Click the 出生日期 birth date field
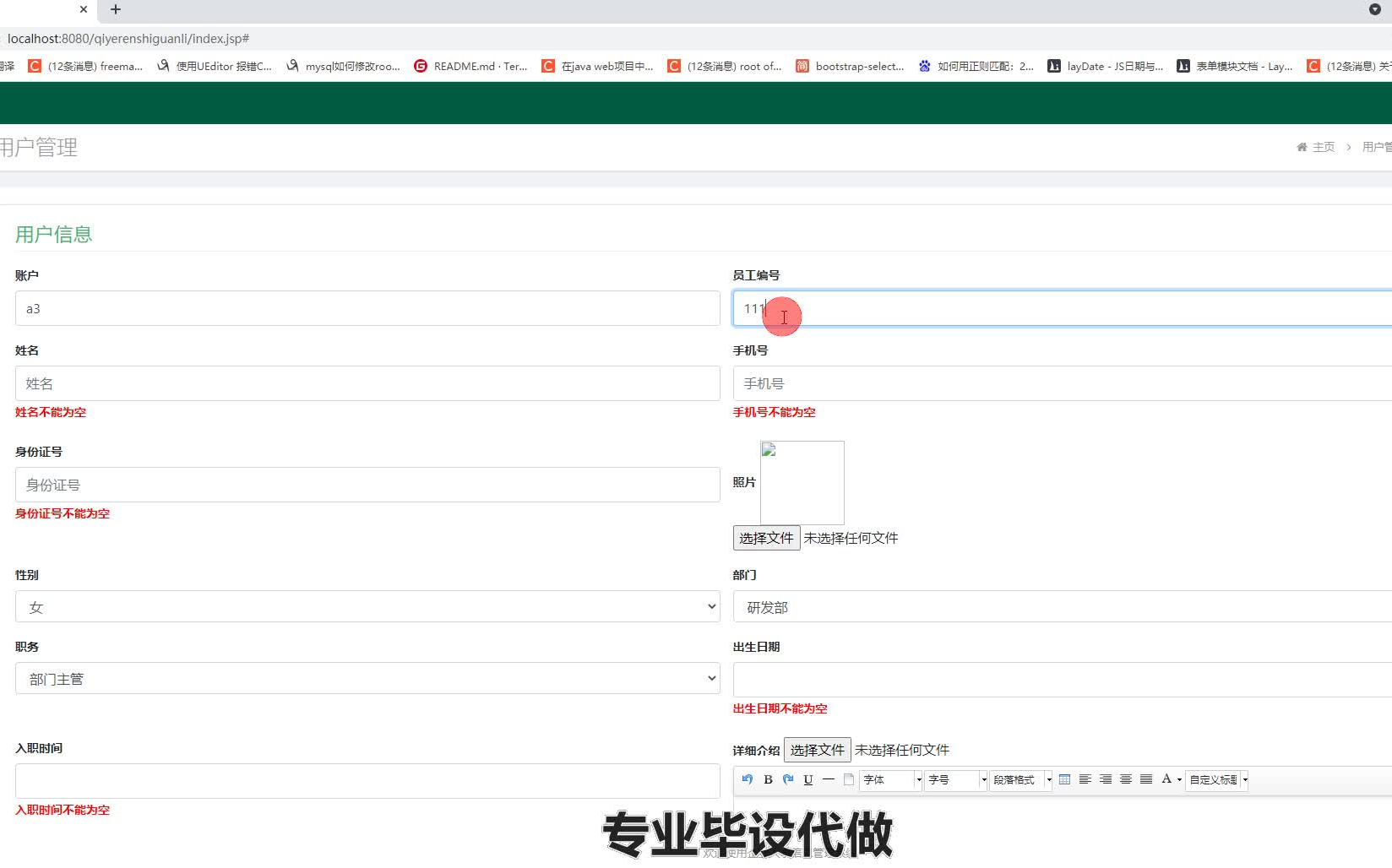The width and height of the screenshot is (1392, 868). click(x=1063, y=680)
